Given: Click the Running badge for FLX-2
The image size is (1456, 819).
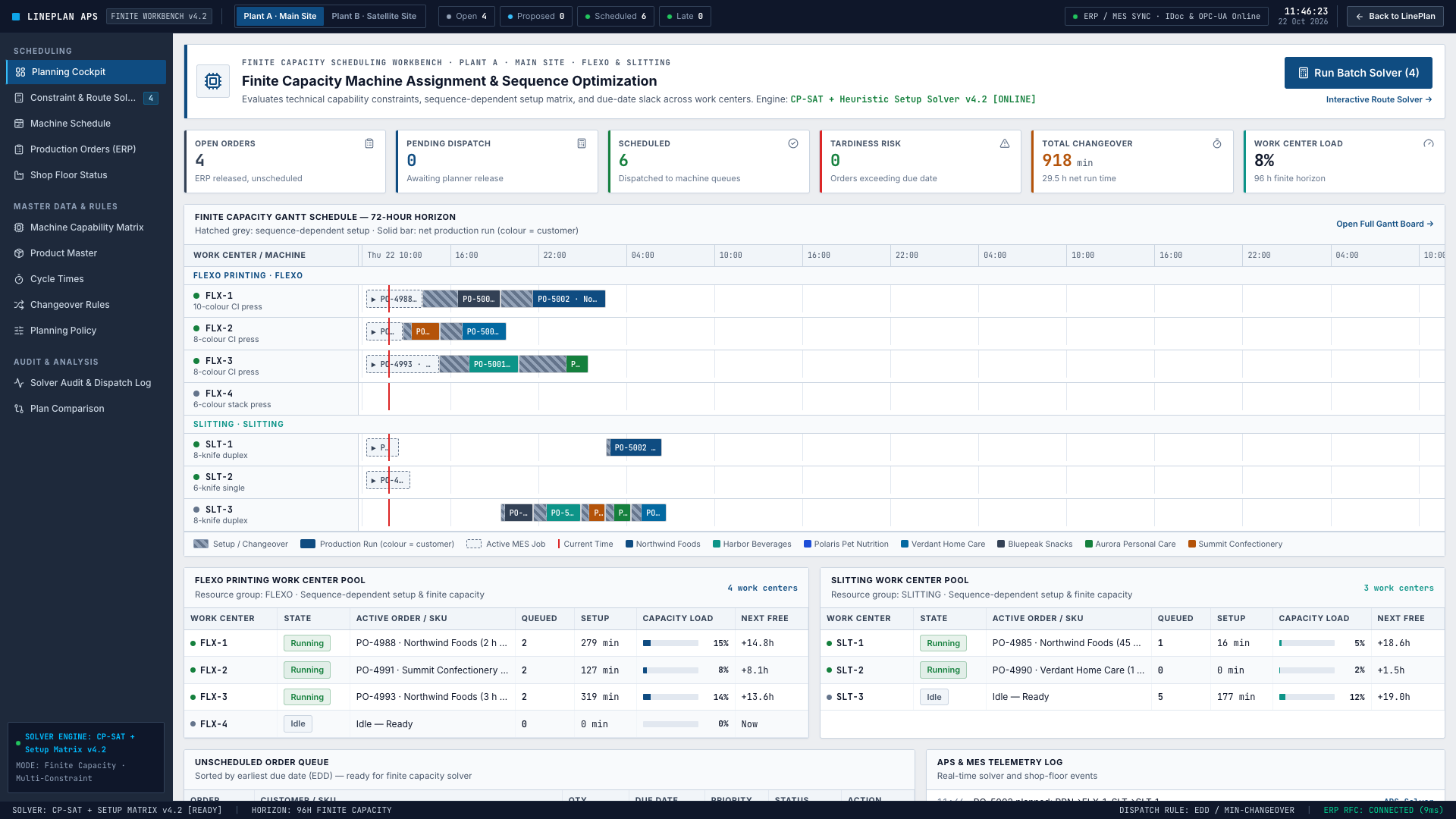Looking at the screenshot, I should (307, 670).
